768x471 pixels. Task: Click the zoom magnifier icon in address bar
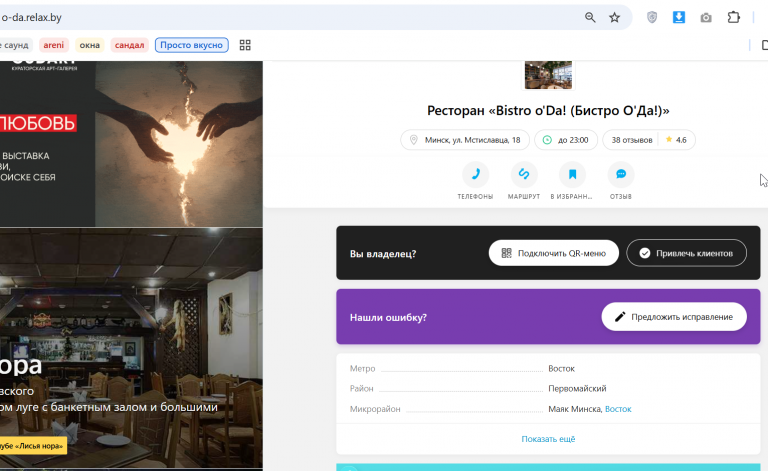(x=590, y=18)
